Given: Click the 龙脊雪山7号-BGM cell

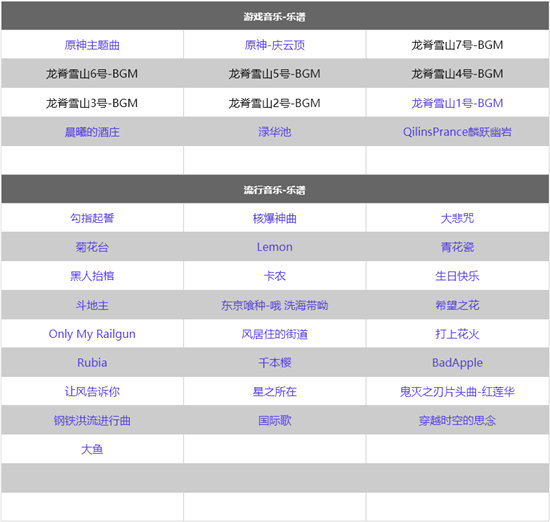Looking at the screenshot, I should click(457, 45).
